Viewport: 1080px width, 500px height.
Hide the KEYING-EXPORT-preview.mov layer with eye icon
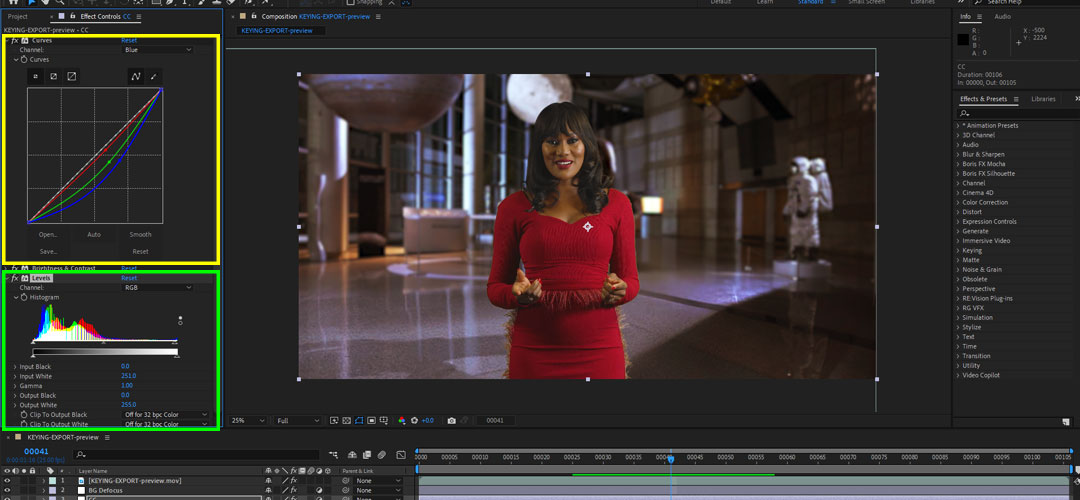pyautogui.click(x=8, y=480)
